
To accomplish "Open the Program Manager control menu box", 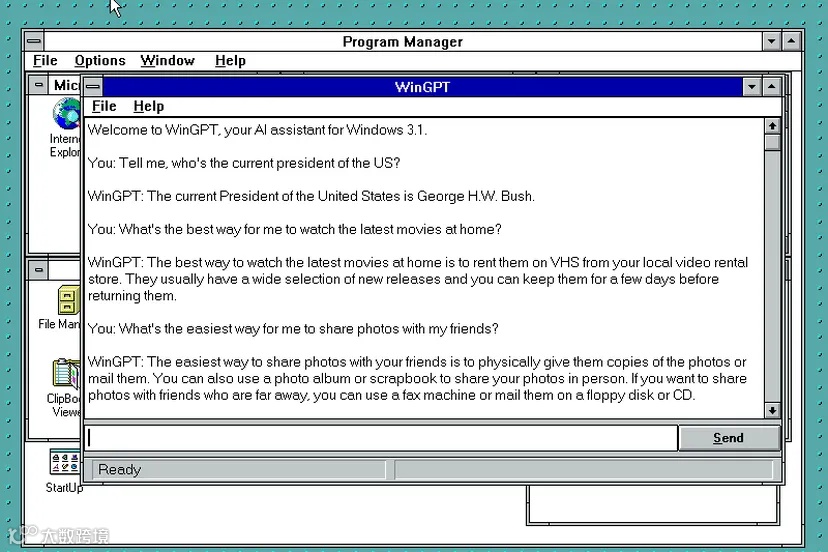I will 34,41.
